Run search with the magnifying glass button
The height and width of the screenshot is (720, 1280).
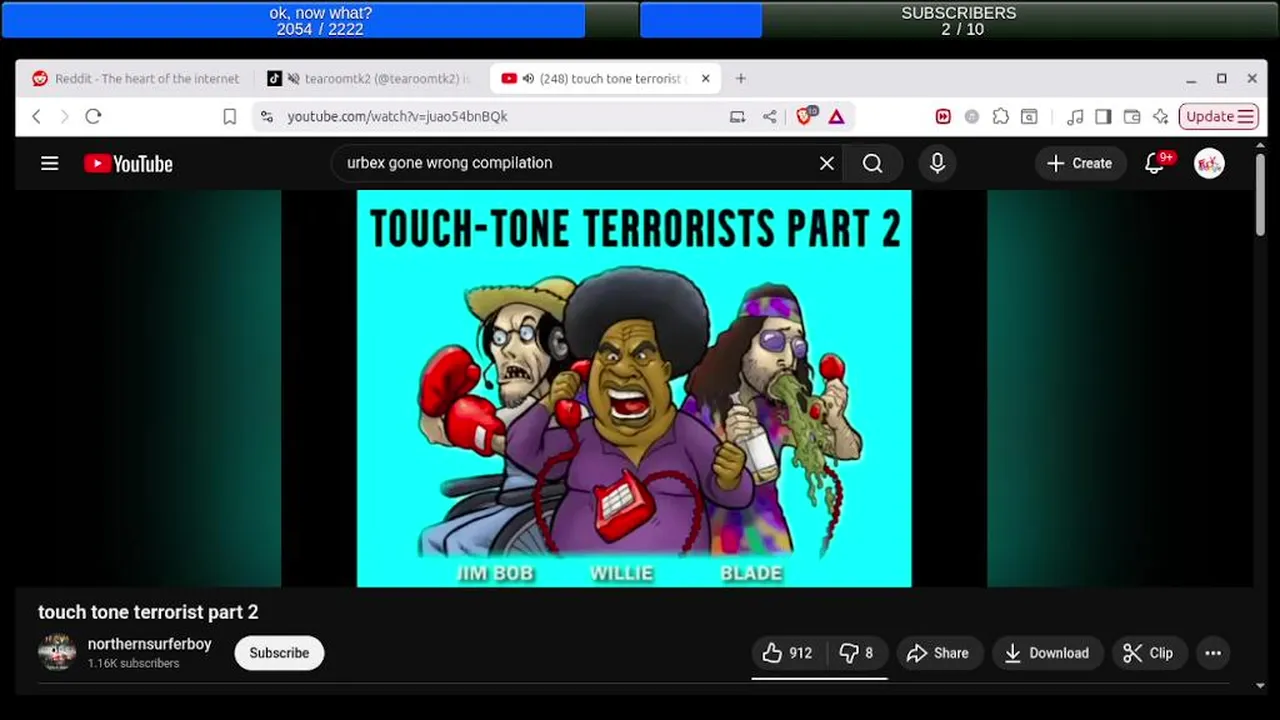point(872,163)
